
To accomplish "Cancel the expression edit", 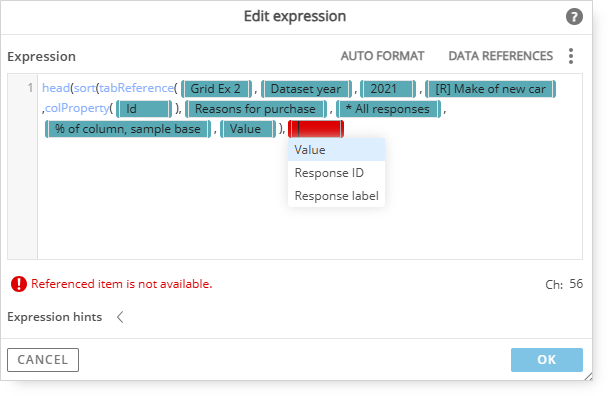I will tap(43, 360).
